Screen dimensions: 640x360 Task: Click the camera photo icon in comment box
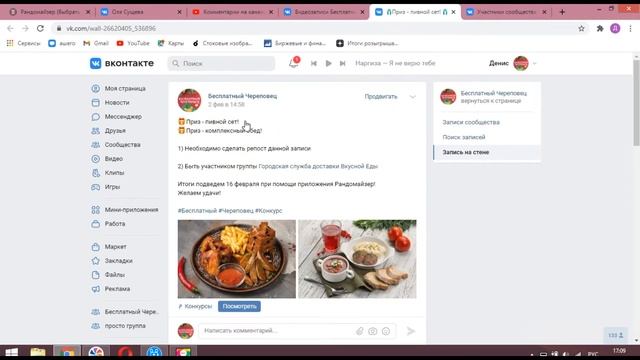[x=373, y=331]
